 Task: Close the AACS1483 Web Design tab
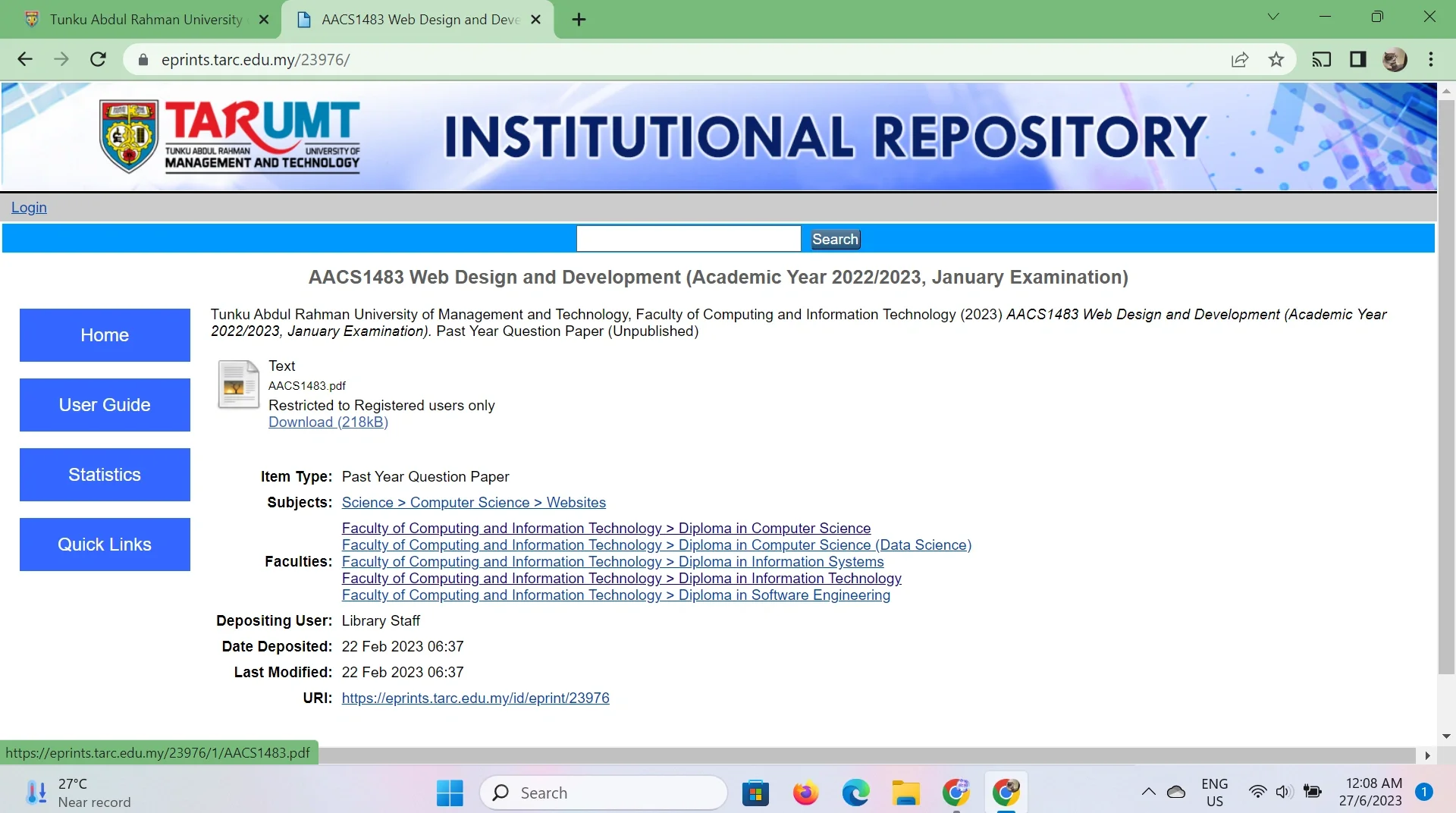(x=535, y=20)
